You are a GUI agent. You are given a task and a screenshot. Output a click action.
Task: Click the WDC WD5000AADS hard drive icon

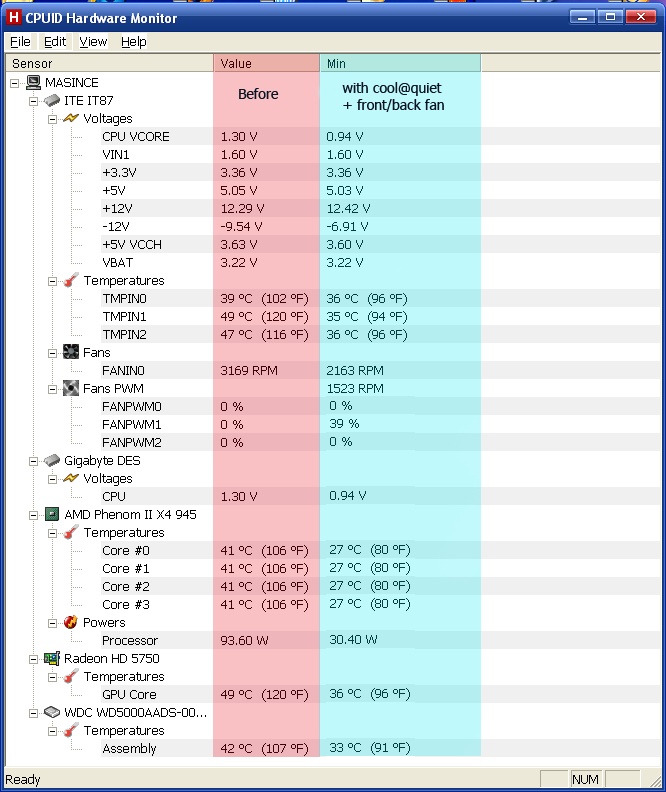tap(52, 712)
